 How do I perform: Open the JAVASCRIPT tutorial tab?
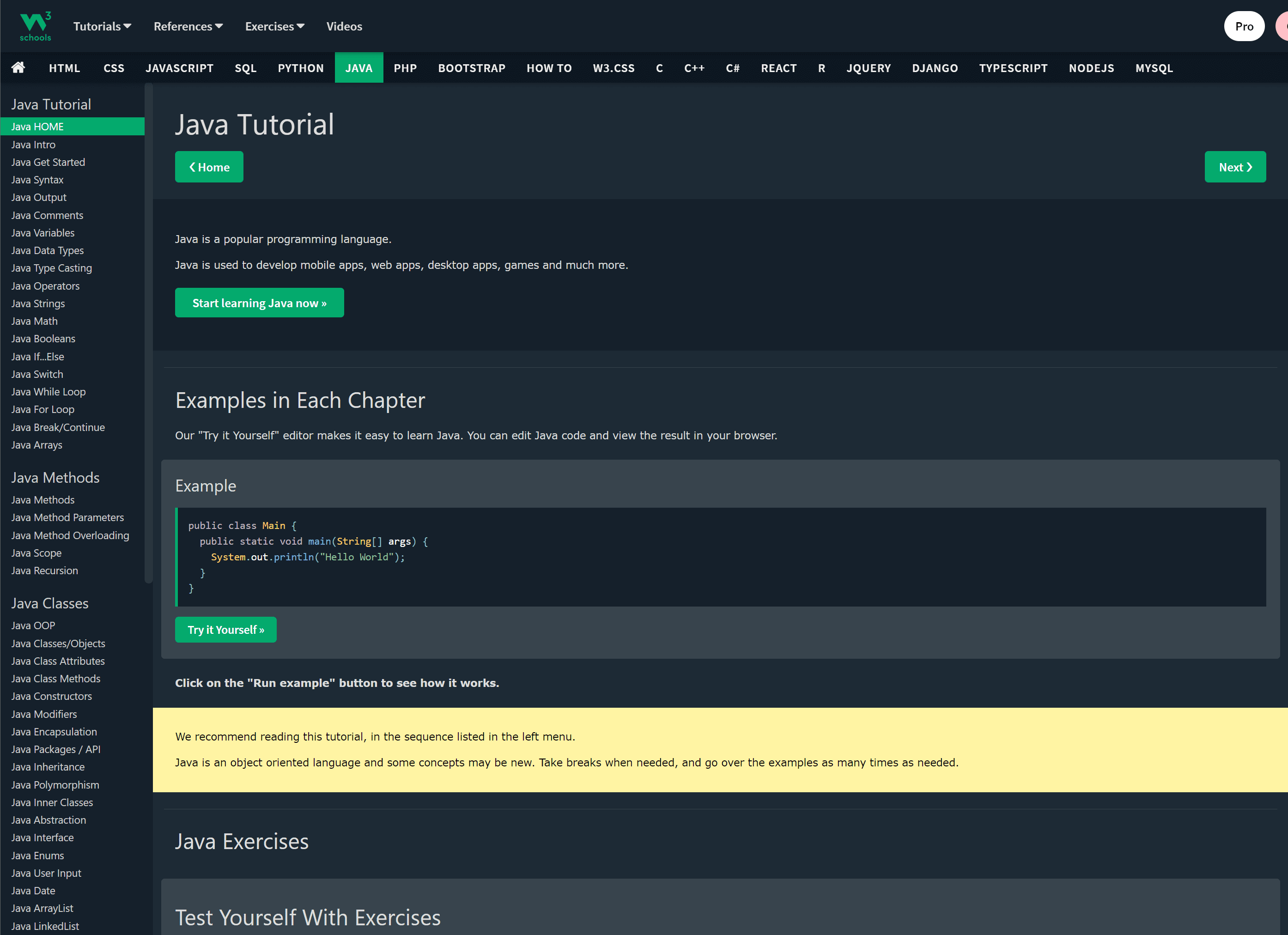click(x=179, y=67)
